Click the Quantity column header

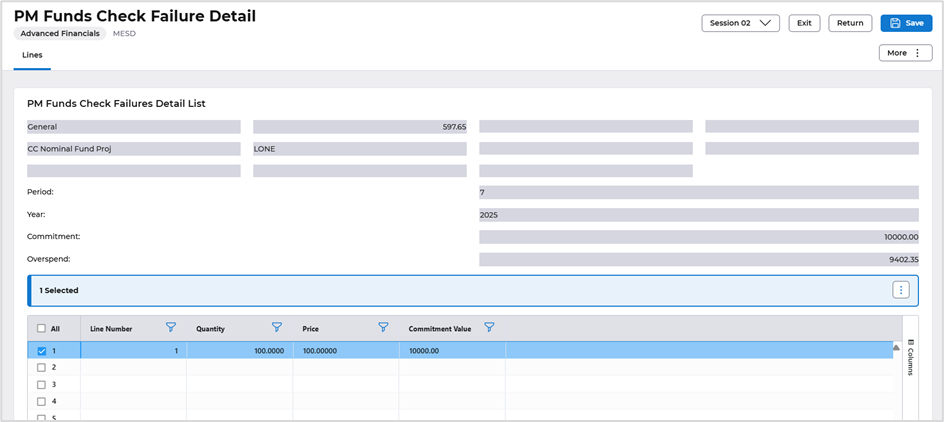(x=210, y=329)
